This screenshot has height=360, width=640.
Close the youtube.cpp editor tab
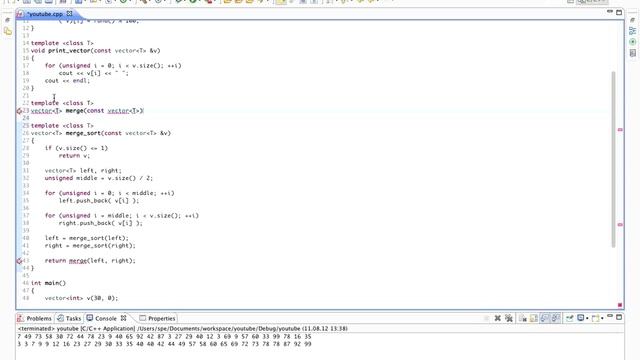point(69,13)
